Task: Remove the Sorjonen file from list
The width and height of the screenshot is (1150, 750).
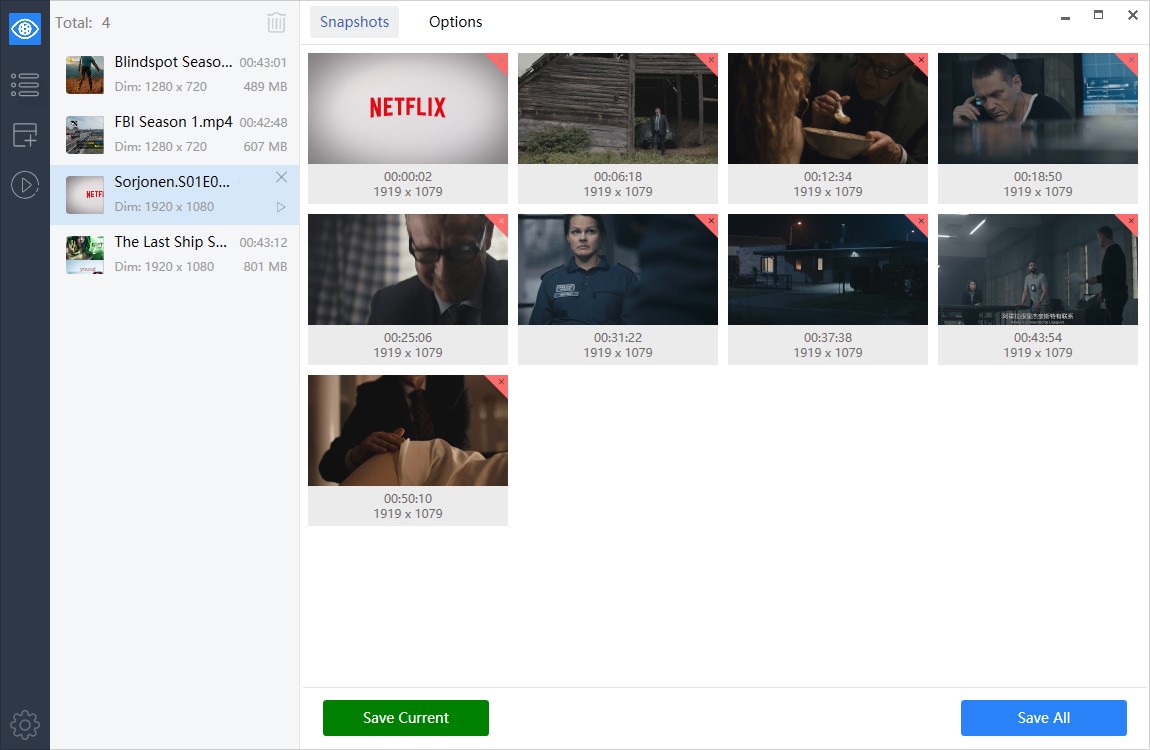Action: [281, 177]
